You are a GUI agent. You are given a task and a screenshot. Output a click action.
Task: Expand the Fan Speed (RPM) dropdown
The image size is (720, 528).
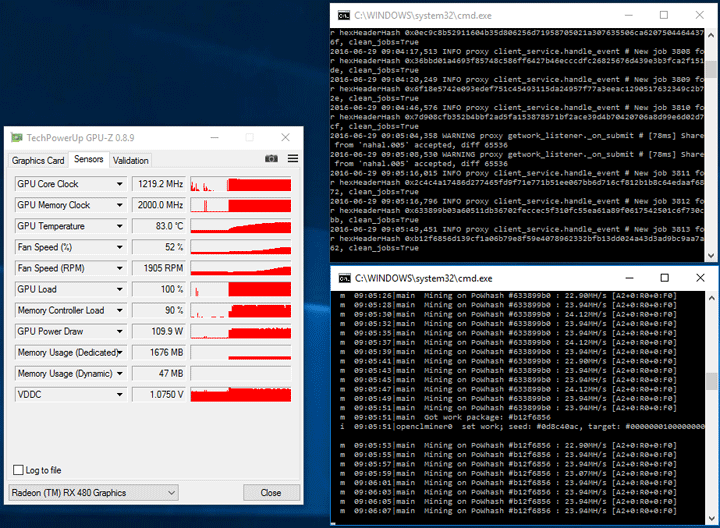coord(119,268)
